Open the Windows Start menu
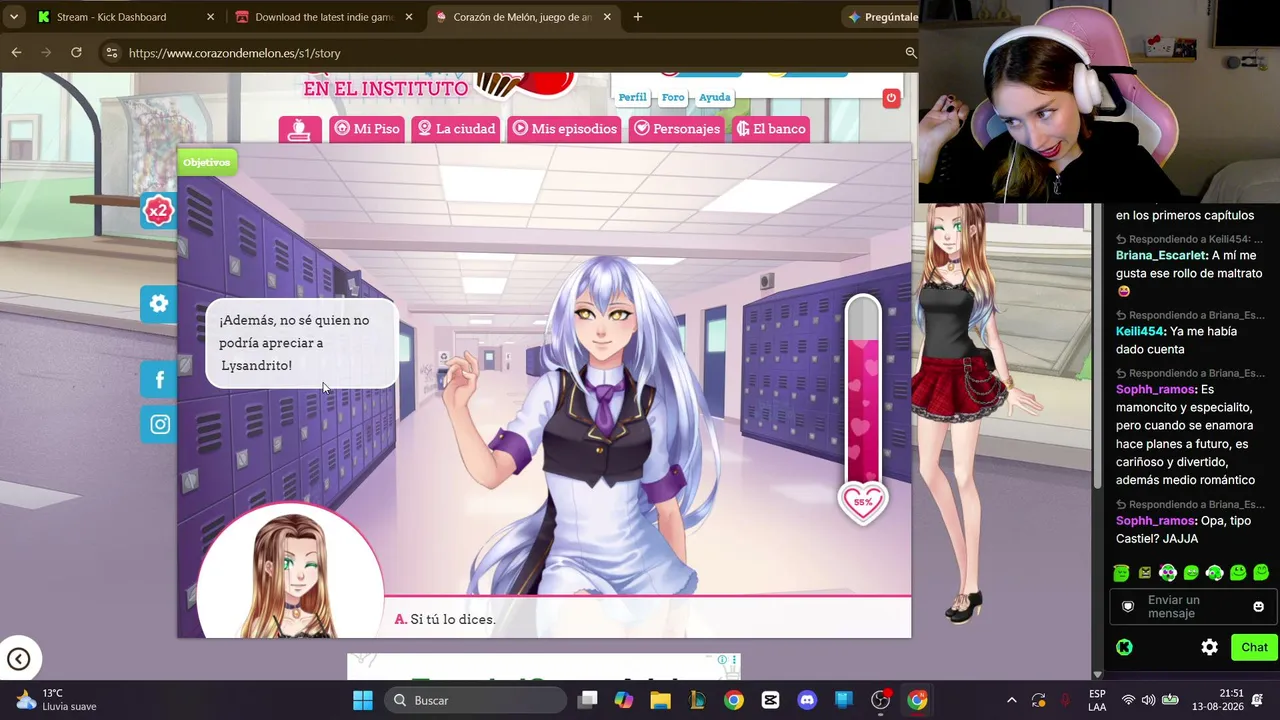 [362, 700]
